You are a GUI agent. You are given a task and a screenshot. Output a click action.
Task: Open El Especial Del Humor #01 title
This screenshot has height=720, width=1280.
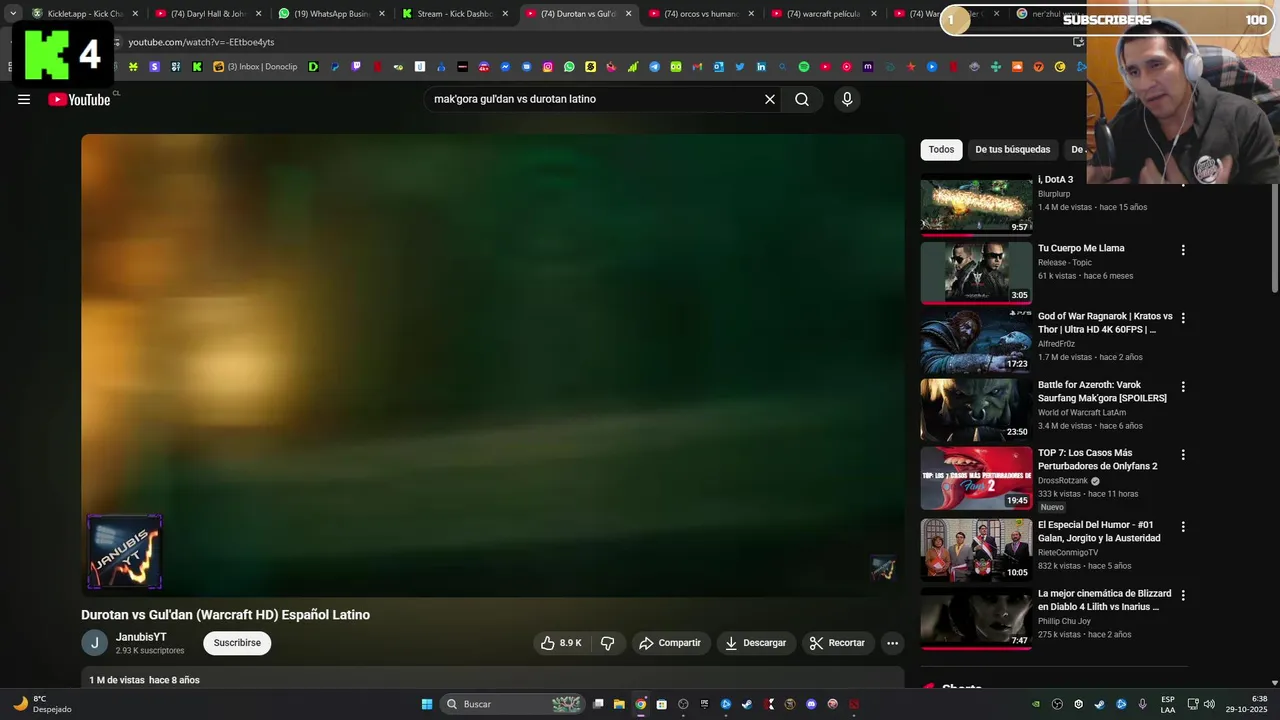pyautogui.click(x=1099, y=531)
